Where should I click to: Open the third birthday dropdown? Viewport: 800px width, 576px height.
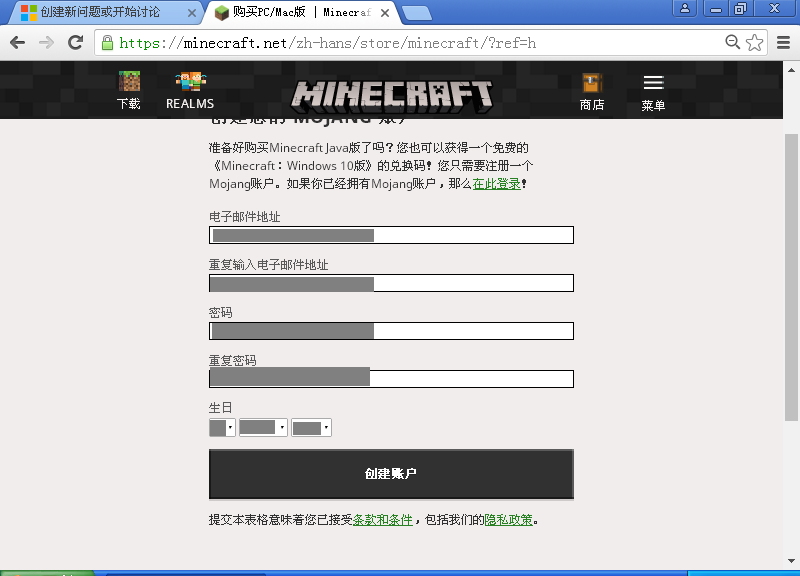coord(311,428)
